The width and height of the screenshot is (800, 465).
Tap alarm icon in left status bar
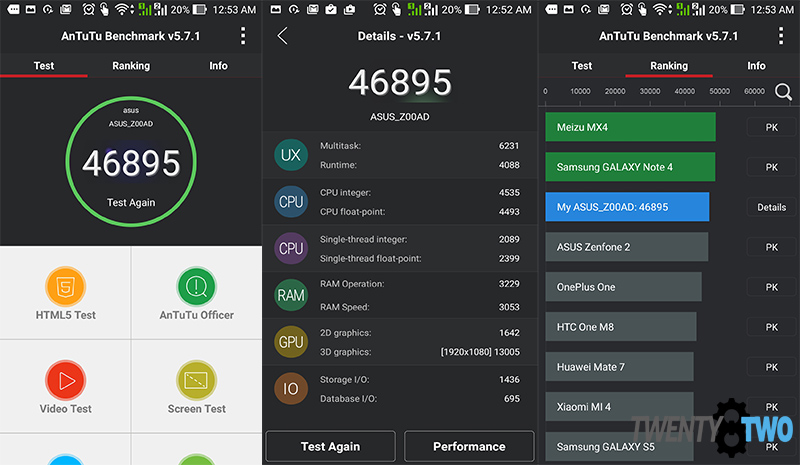coord(88,9)
